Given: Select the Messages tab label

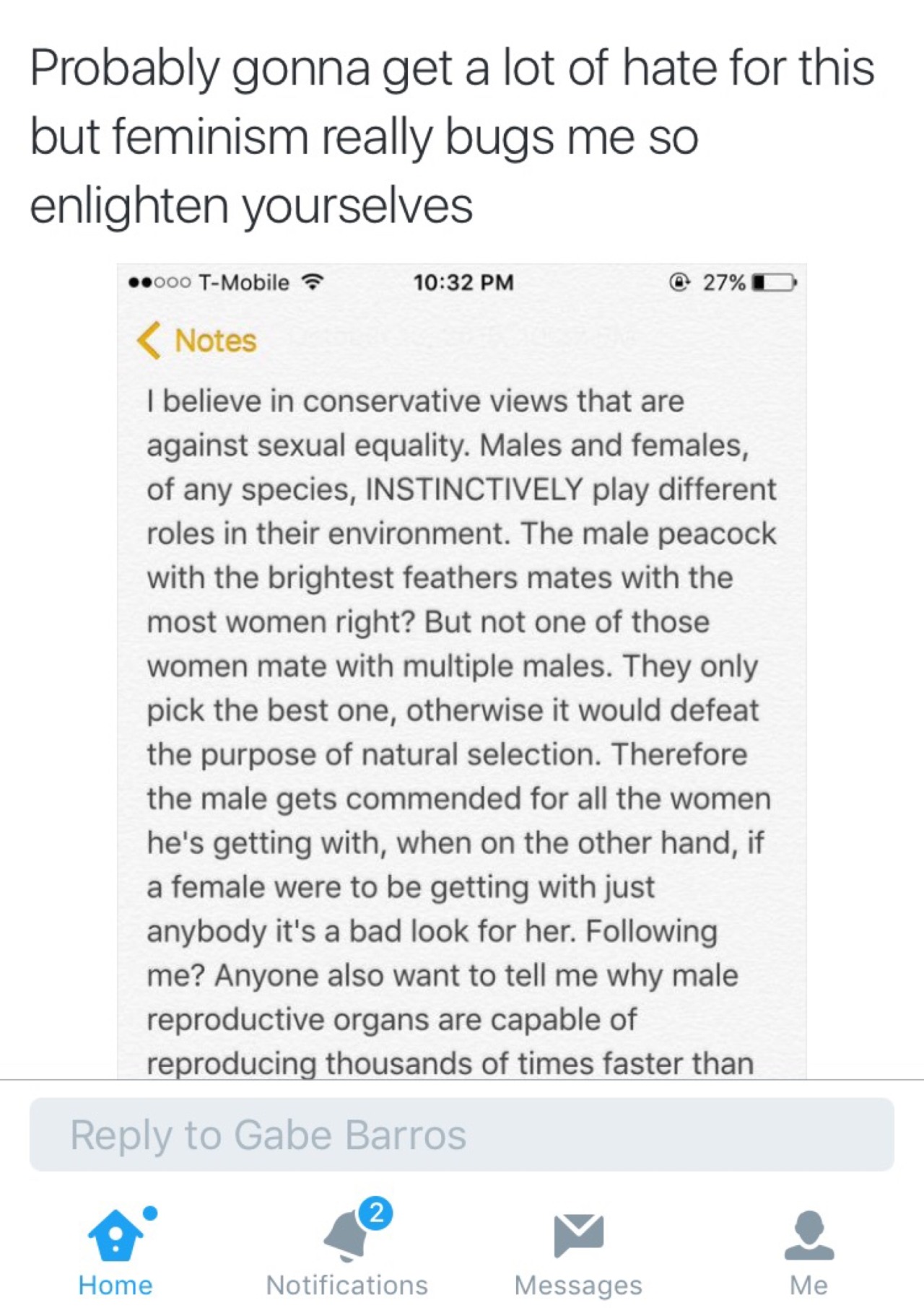Looking at the screenshot, I should pyautogui.click(x=578, y=1286).
